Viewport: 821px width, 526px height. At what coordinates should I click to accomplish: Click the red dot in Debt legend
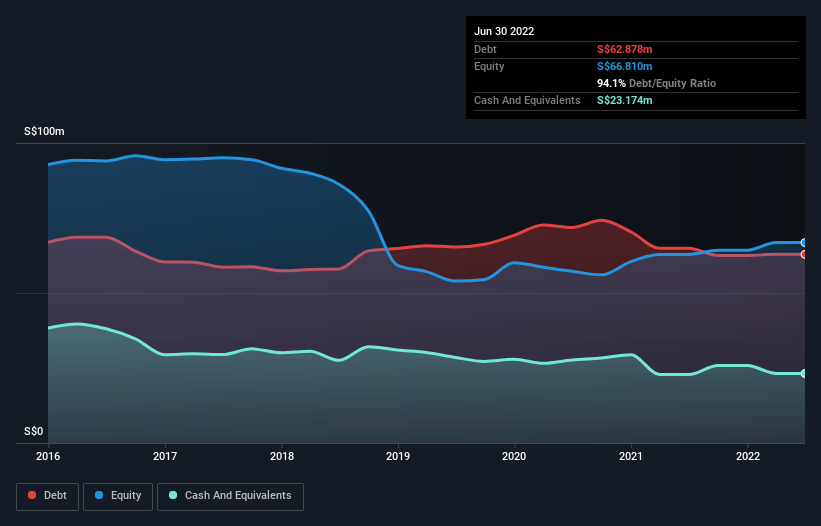pyautogui.click(x=32, y=495)
